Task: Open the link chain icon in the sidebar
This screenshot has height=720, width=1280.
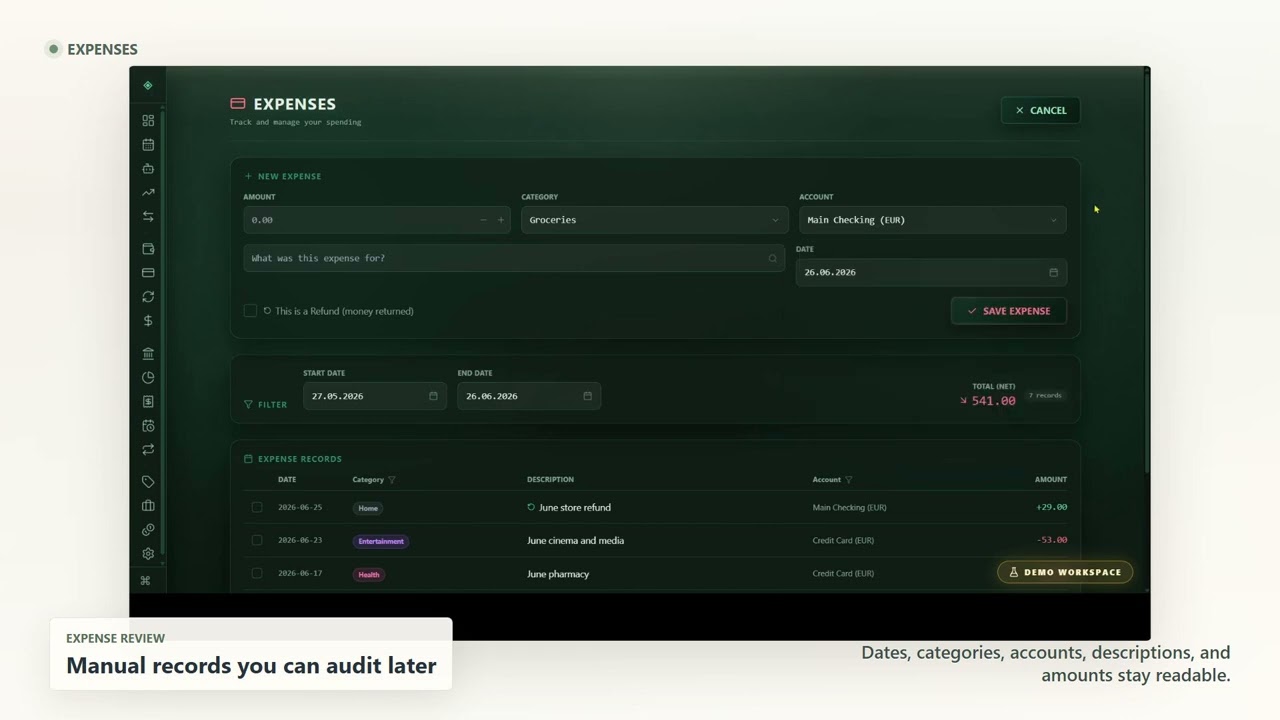Action: coord(148,530)
